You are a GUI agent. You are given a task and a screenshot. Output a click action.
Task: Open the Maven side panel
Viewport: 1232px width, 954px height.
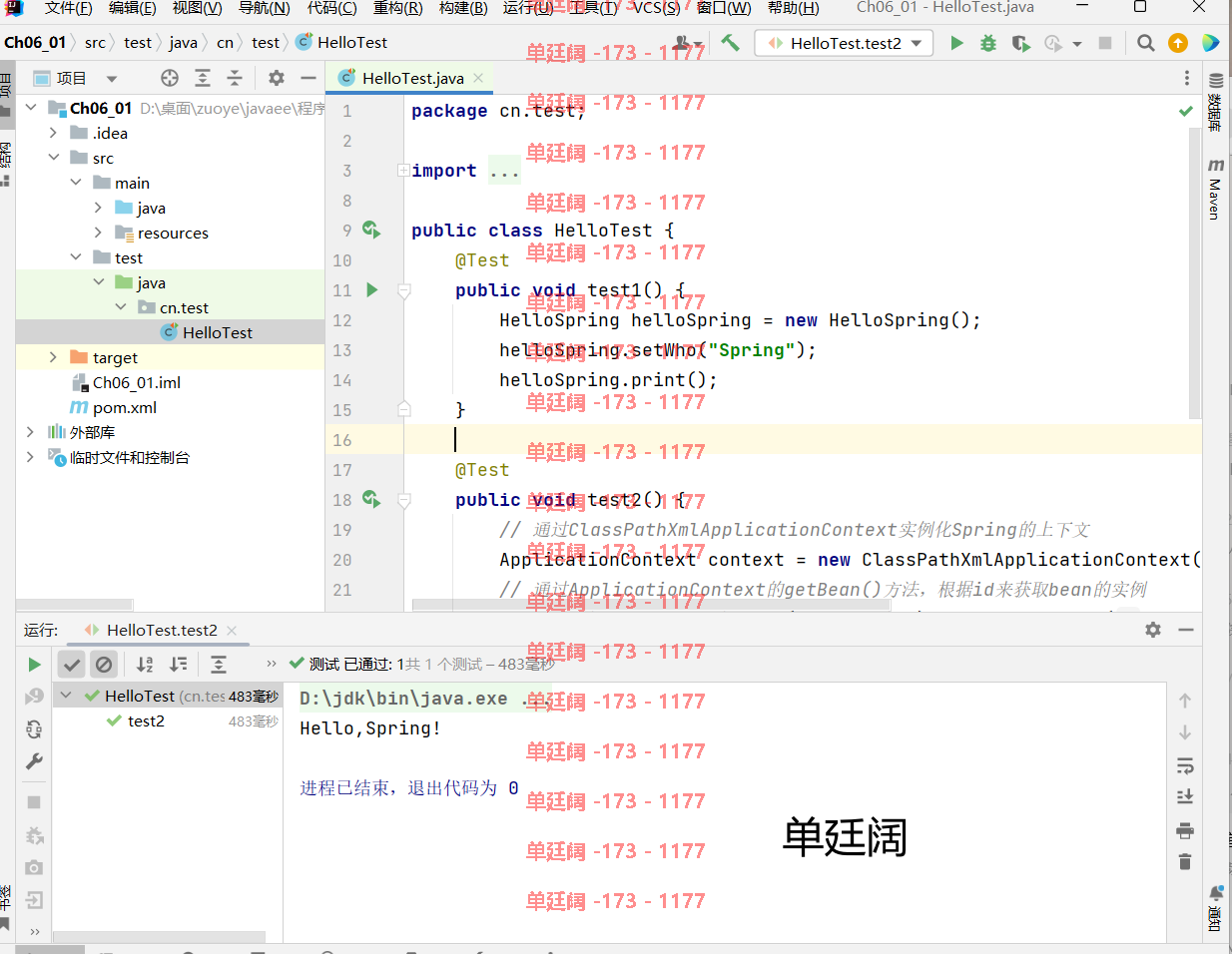1215,189
